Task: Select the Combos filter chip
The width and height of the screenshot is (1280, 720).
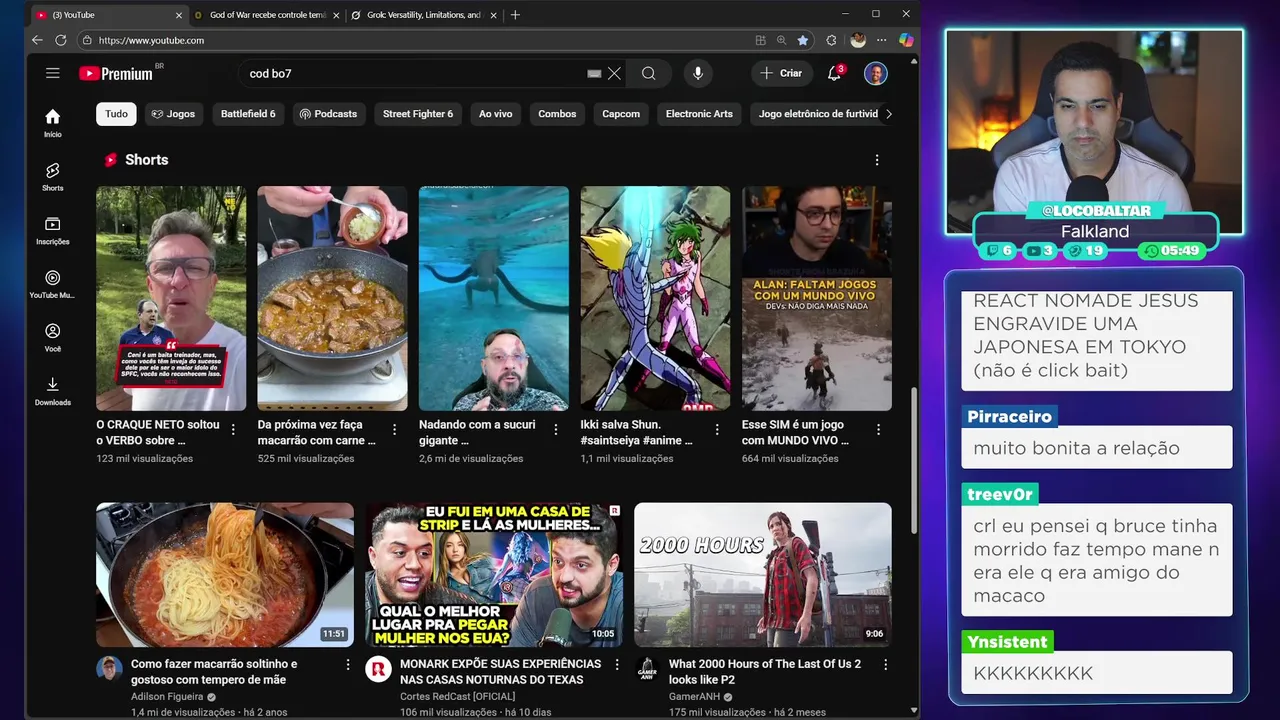Action: pyautogui.click(x=557, y=114)
